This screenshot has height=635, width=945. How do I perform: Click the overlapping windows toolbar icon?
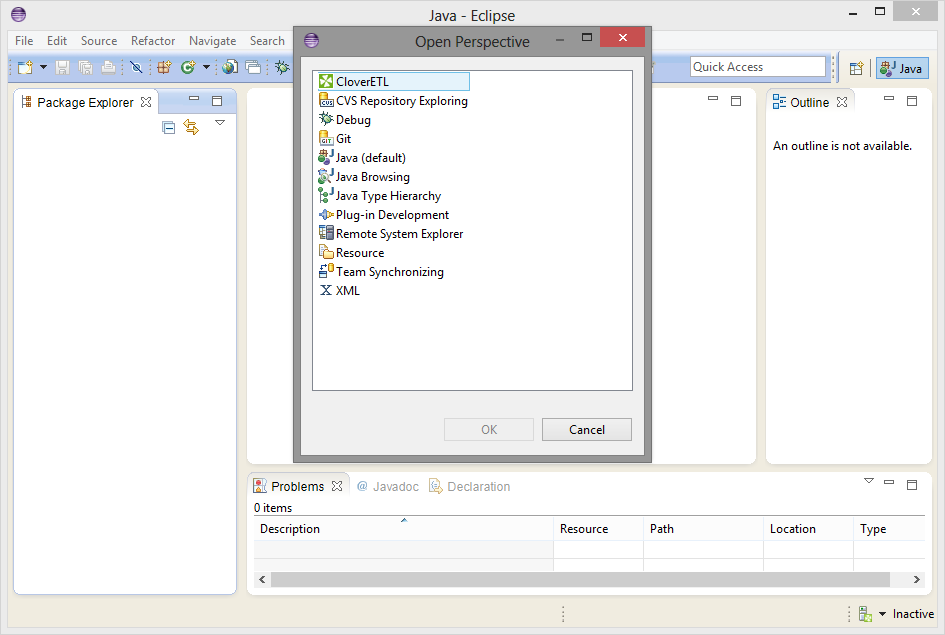point(254,67)
